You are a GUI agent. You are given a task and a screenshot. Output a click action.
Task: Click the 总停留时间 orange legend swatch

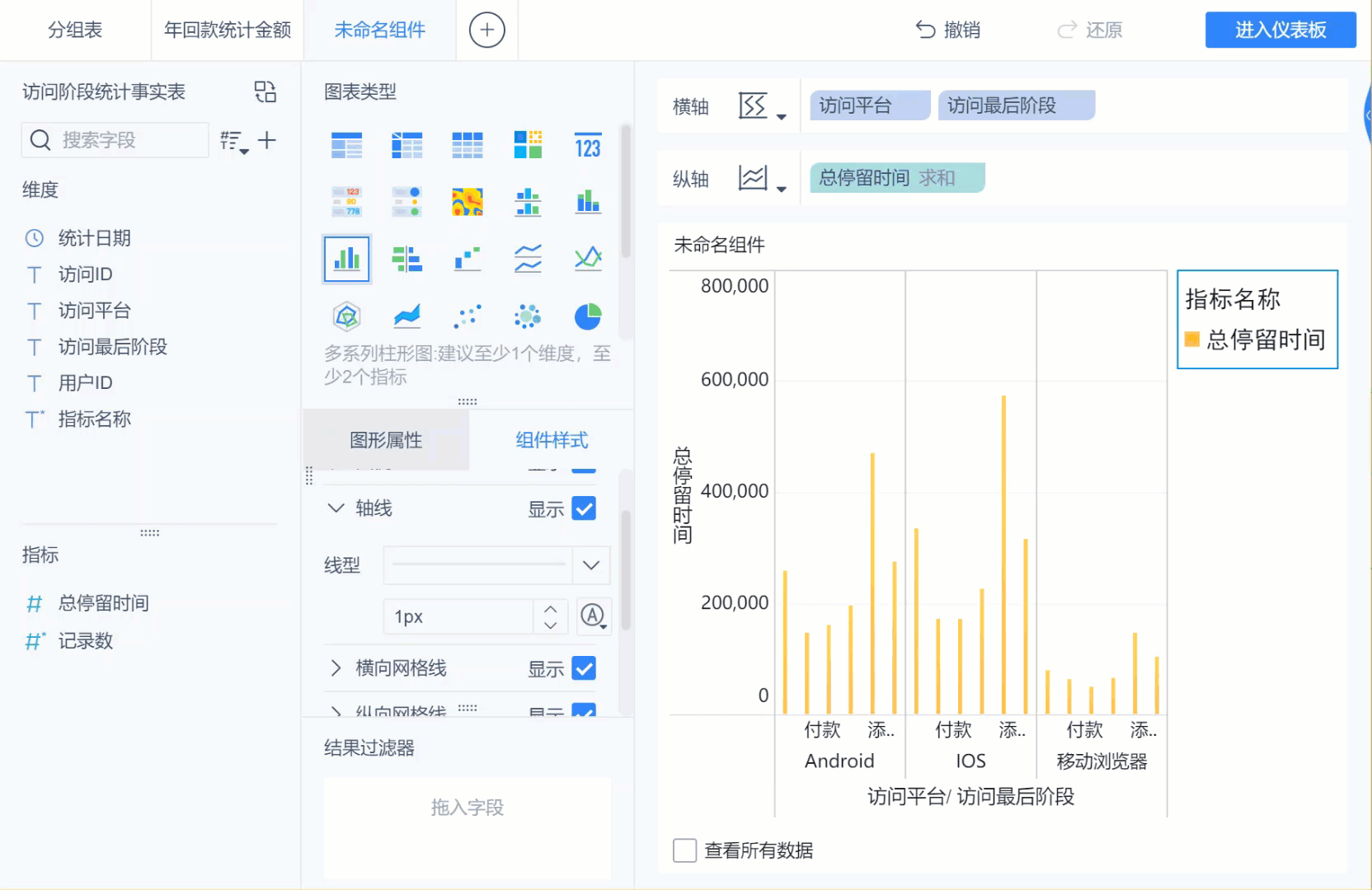click(1191, 339)
